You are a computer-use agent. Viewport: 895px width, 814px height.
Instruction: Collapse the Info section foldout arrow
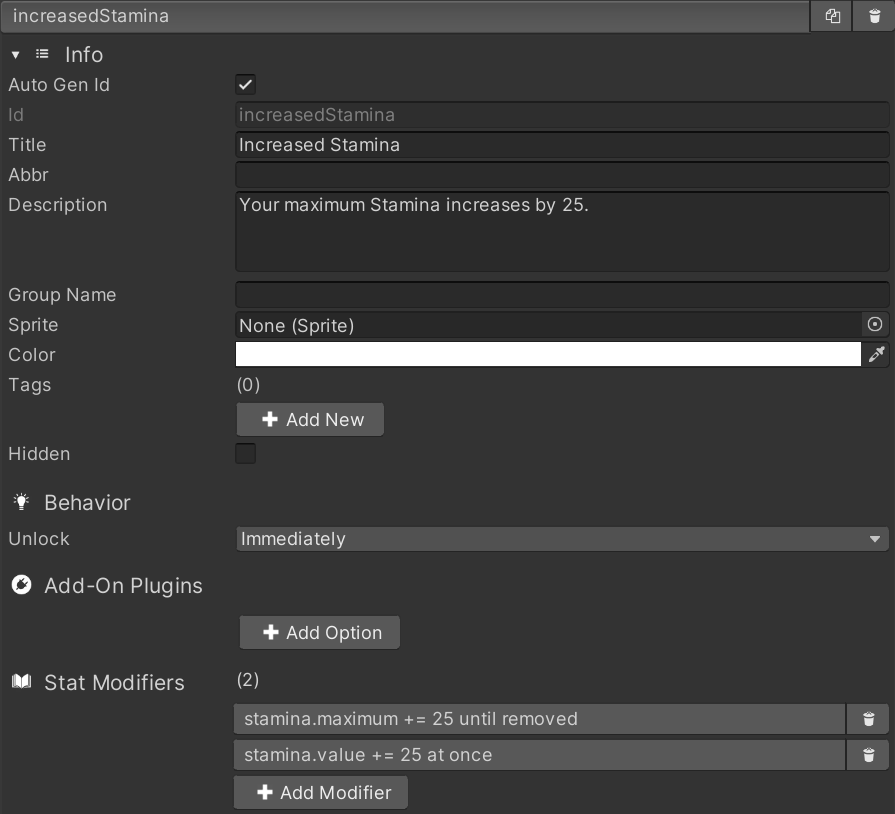tap(15, 55)
